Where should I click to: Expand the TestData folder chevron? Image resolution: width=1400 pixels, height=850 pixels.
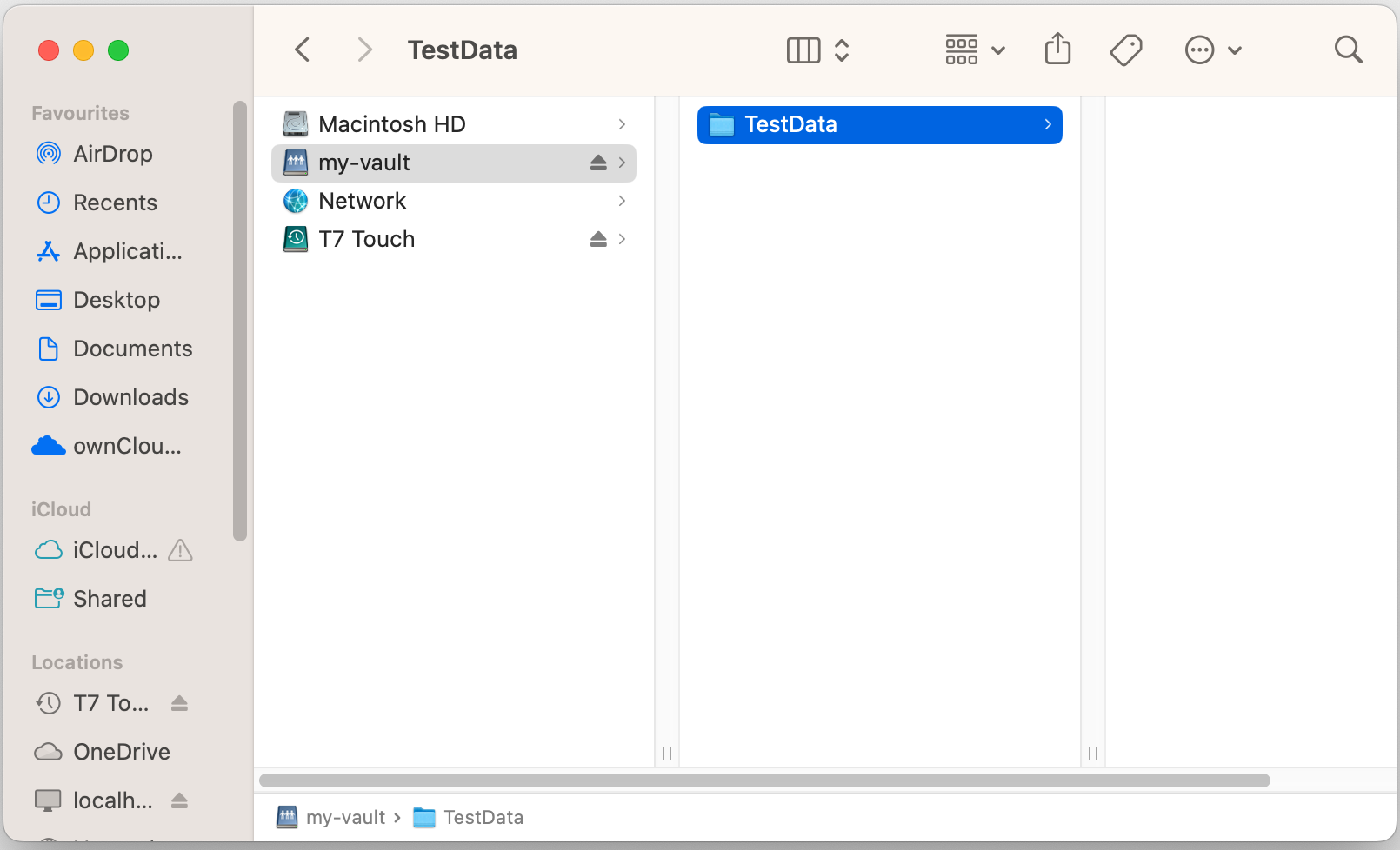pos(1048,124)
